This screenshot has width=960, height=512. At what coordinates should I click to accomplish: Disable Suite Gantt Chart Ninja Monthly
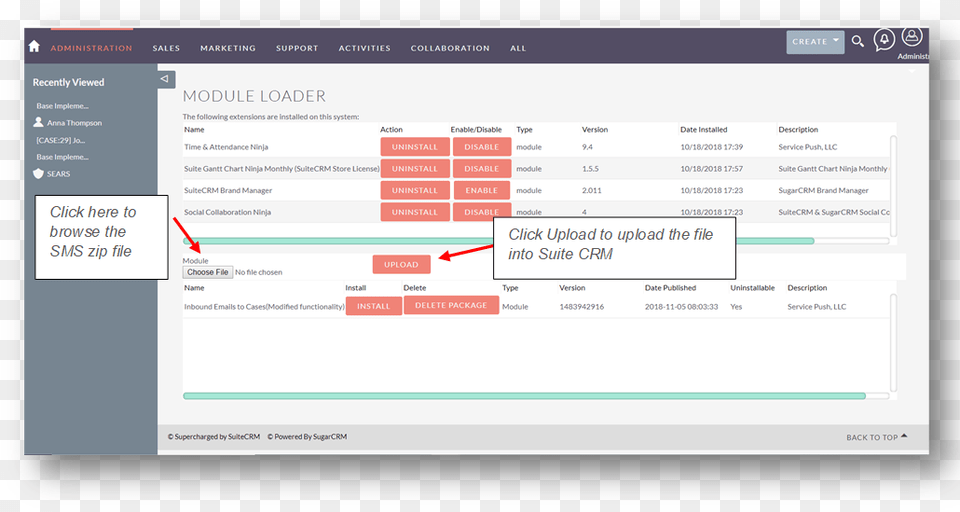pyautogui.click(x=481, y=169)
